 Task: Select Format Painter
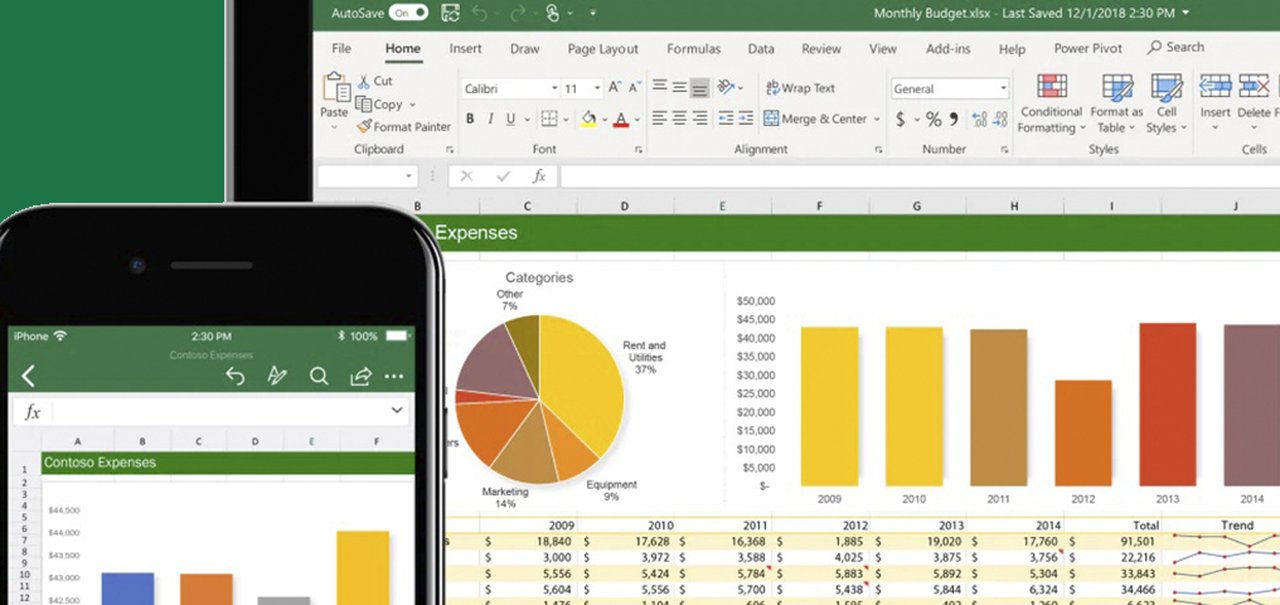tap(403, 127)
